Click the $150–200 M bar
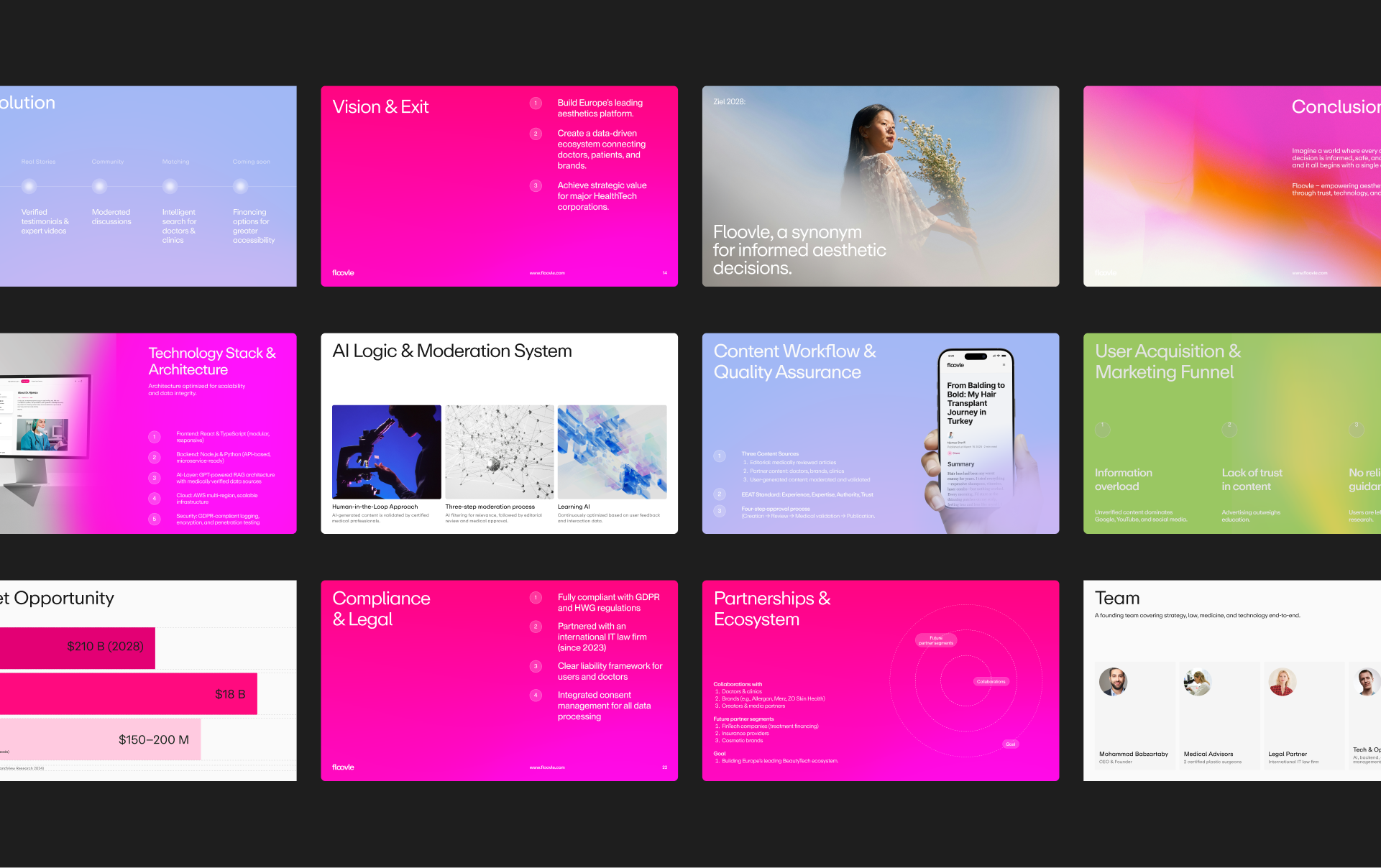This screenshot has height=868, width=1381. click(101, 740)
